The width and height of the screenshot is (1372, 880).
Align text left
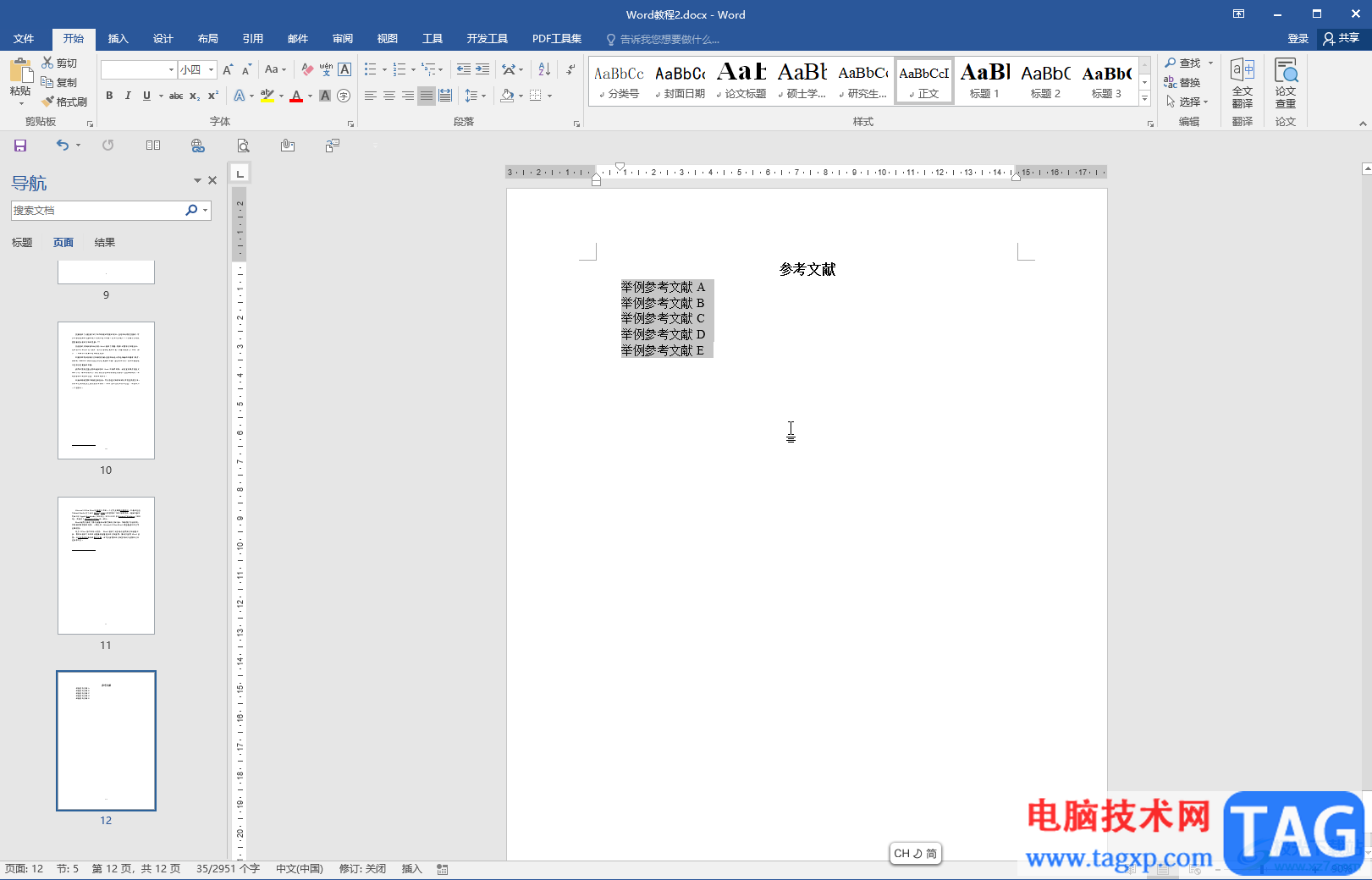click(x=371, y=96)
